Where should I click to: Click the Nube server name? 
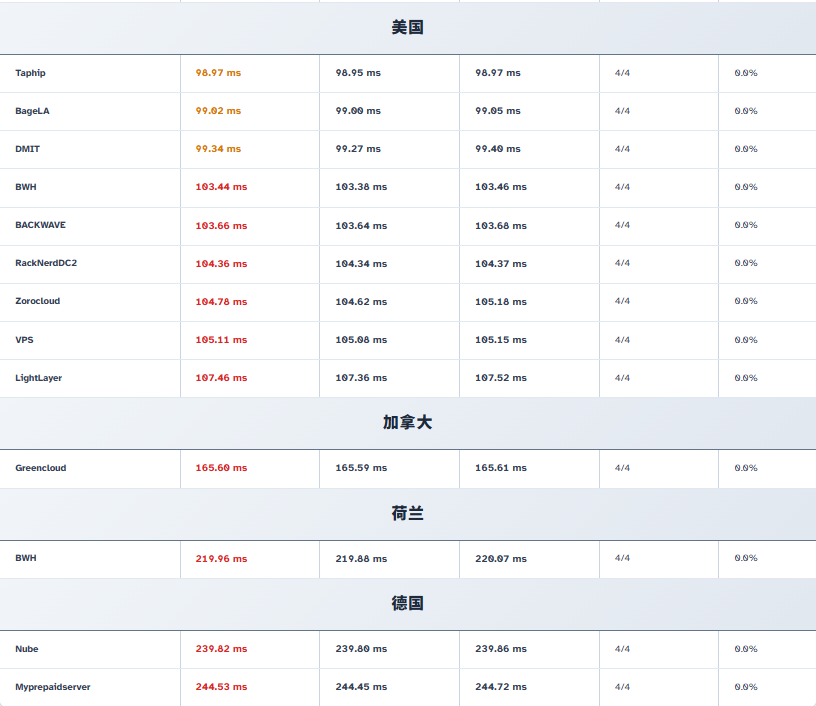[x=27, y=649]
